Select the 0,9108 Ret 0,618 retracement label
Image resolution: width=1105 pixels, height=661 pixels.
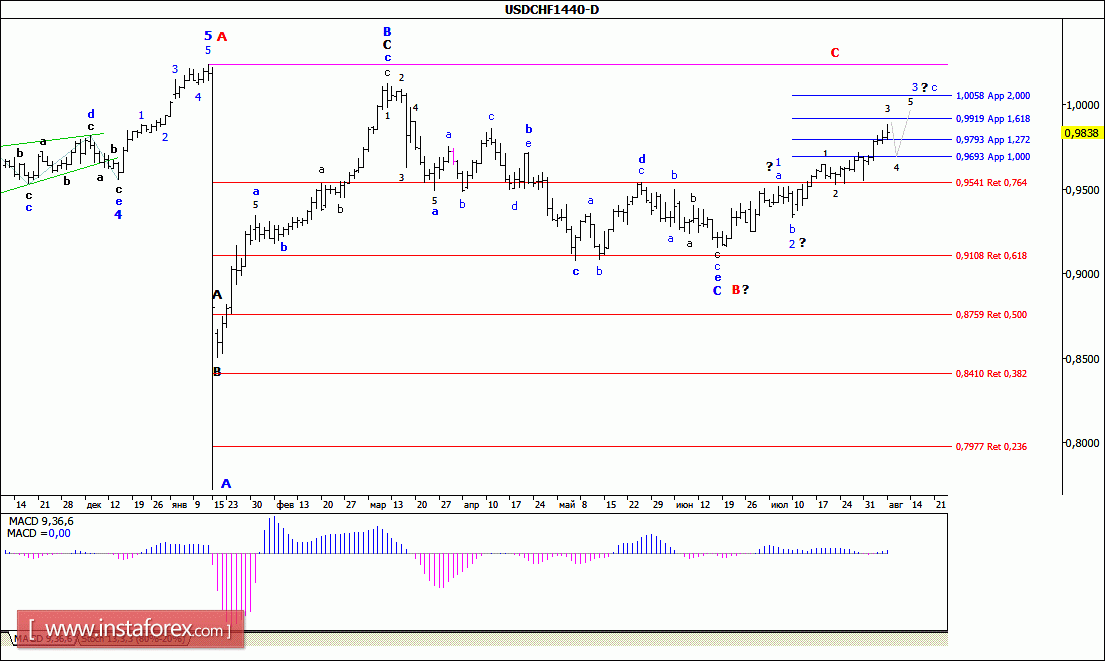[x=991, y=256]
